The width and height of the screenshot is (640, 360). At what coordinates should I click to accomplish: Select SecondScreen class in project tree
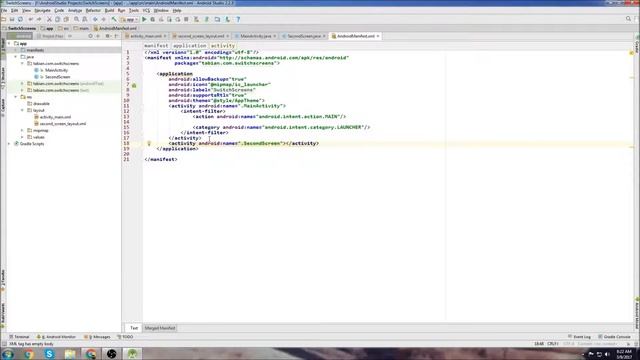pyautogui.click(x=58, y=77)
